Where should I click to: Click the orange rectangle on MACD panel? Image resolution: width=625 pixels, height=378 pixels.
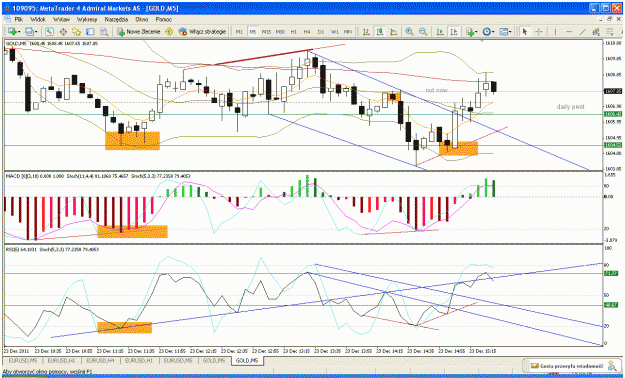click(x=132, y=231)
